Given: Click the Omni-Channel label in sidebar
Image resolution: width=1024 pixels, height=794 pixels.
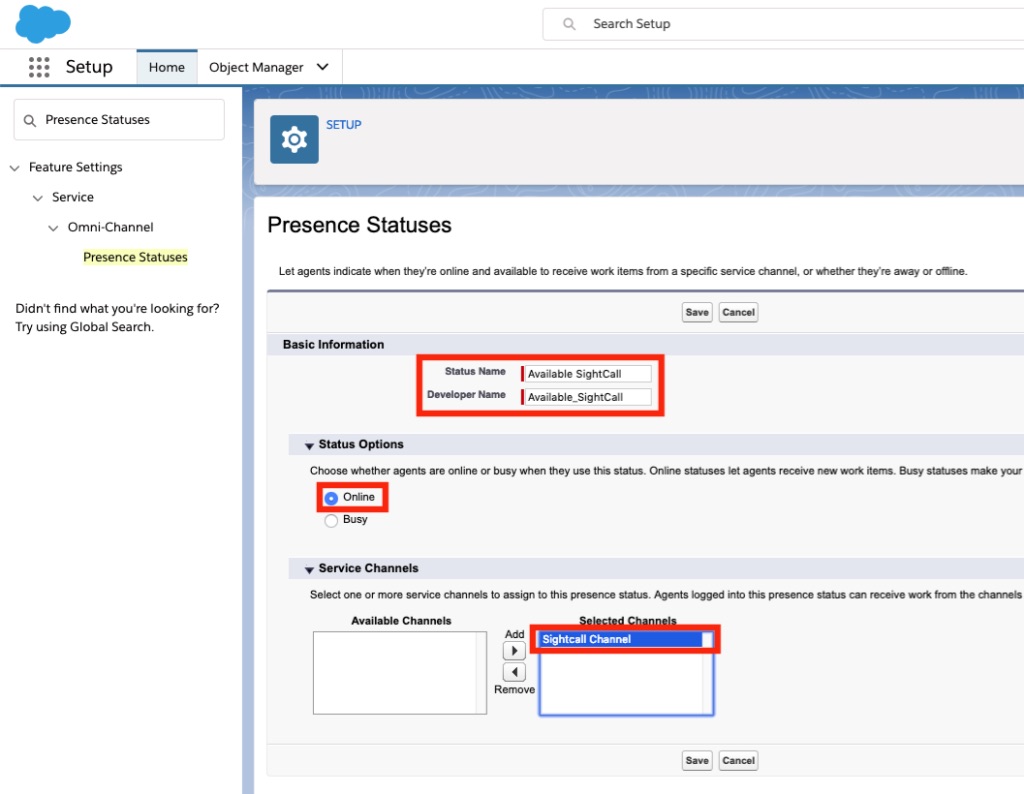Looking at the screenshot, I should [110, 227].
